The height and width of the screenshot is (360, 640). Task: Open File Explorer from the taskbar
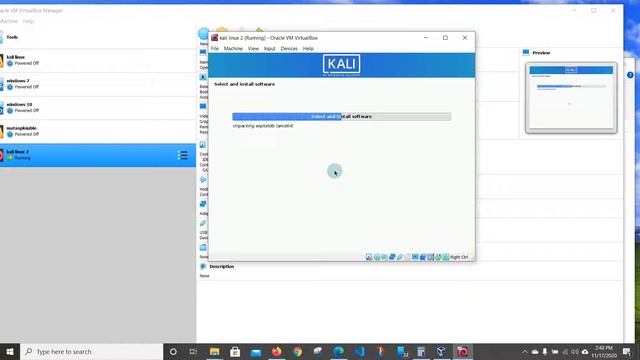click(x=214, y=351)
